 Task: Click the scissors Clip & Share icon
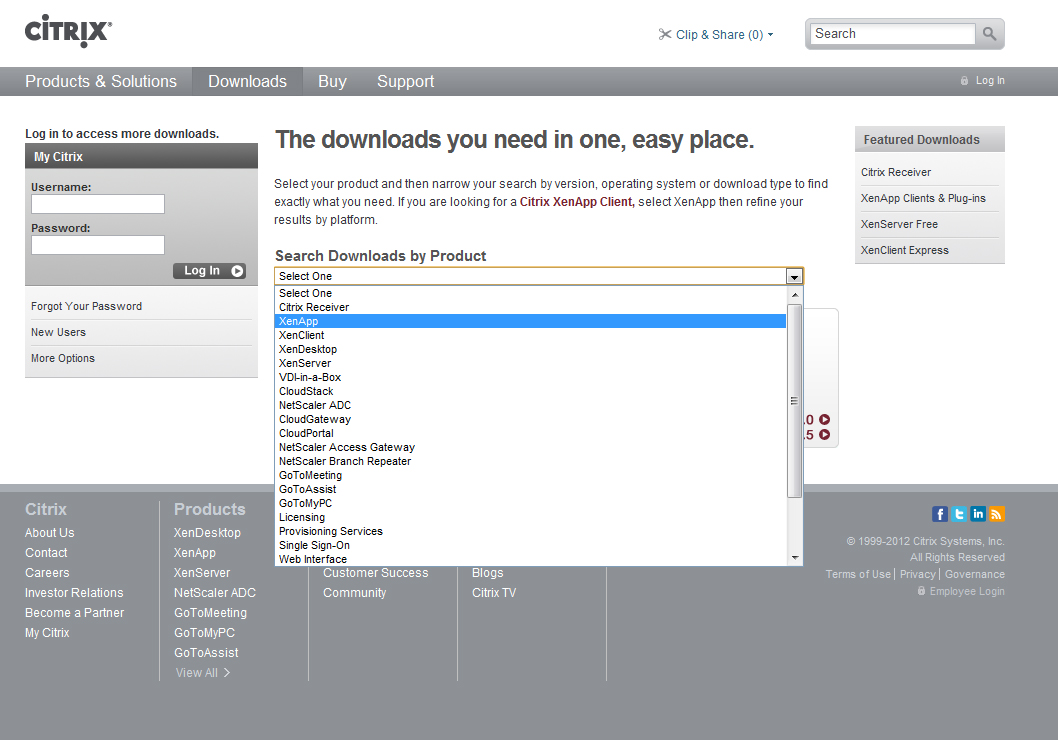click(x=665, y=34)
